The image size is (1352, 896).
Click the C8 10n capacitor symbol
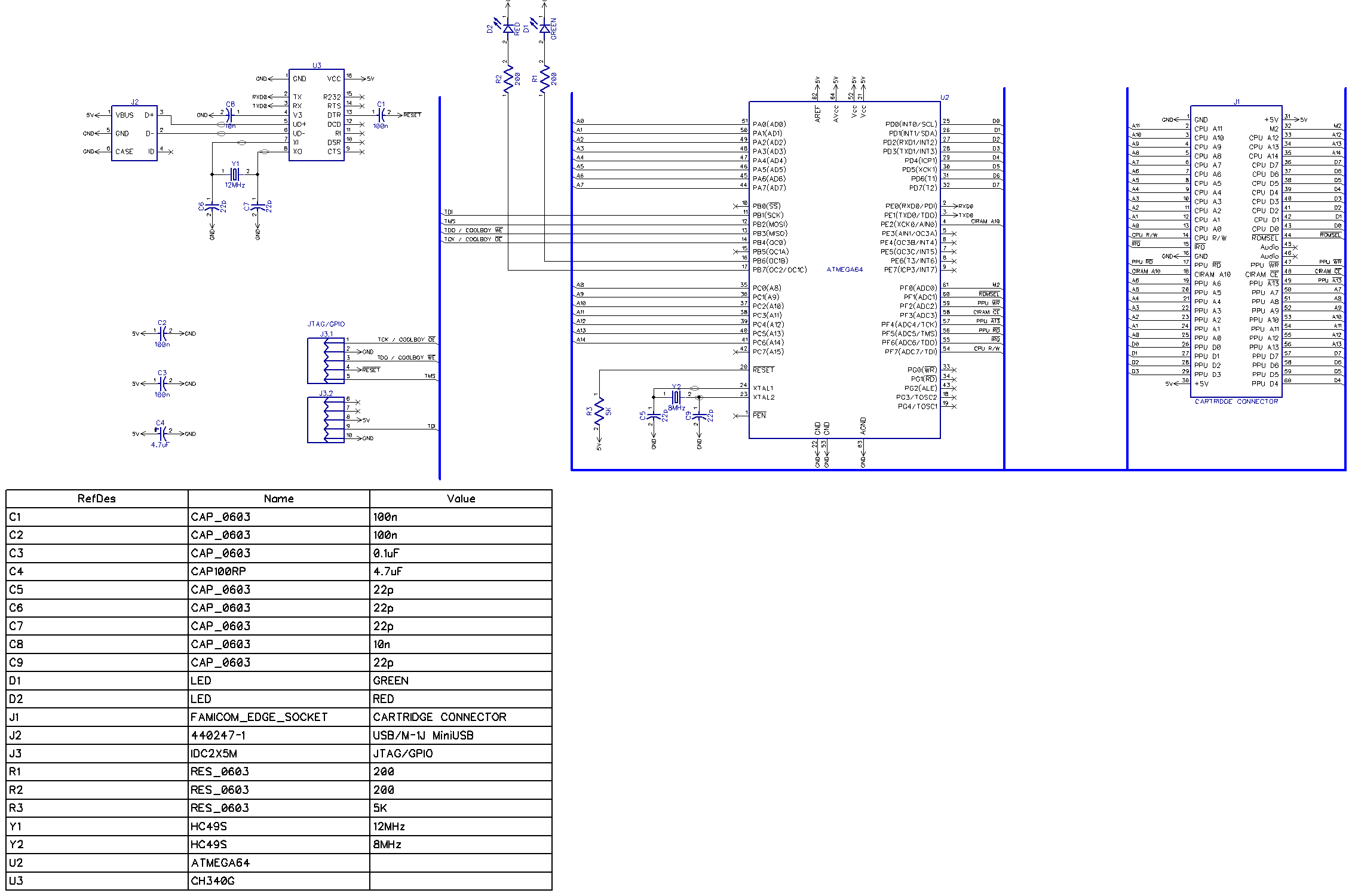(230, 115)
